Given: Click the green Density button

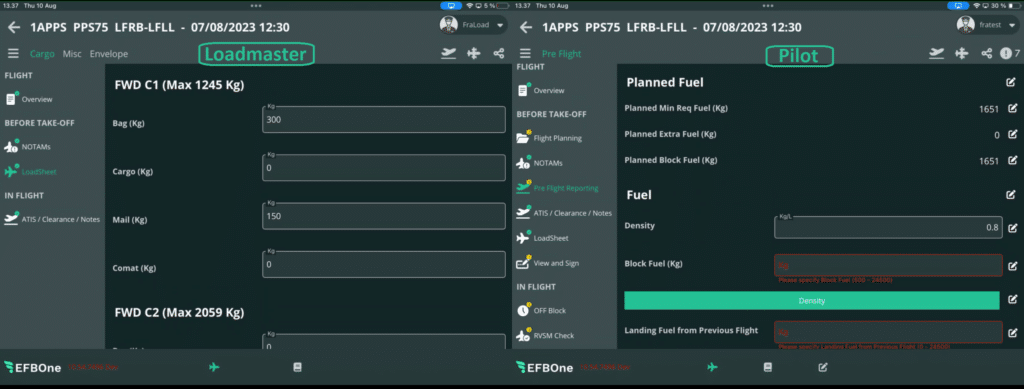Looking at the screenshot, I should 812,300.
